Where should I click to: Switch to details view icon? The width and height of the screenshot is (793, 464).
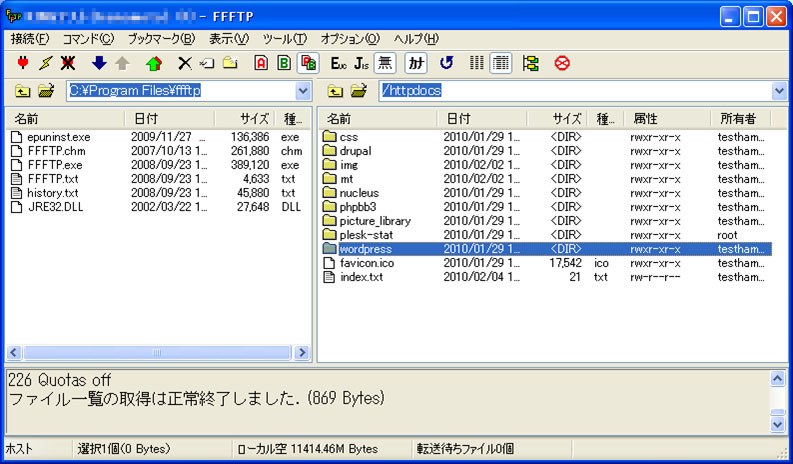(500, 63)
